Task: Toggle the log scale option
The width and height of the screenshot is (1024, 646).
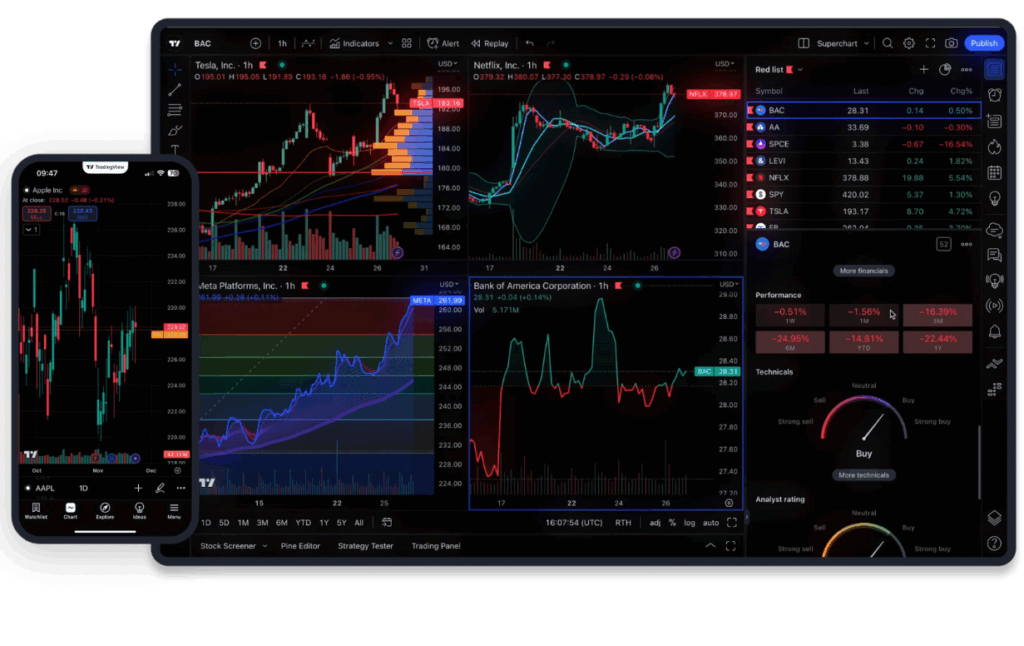Action: (690, 523)
